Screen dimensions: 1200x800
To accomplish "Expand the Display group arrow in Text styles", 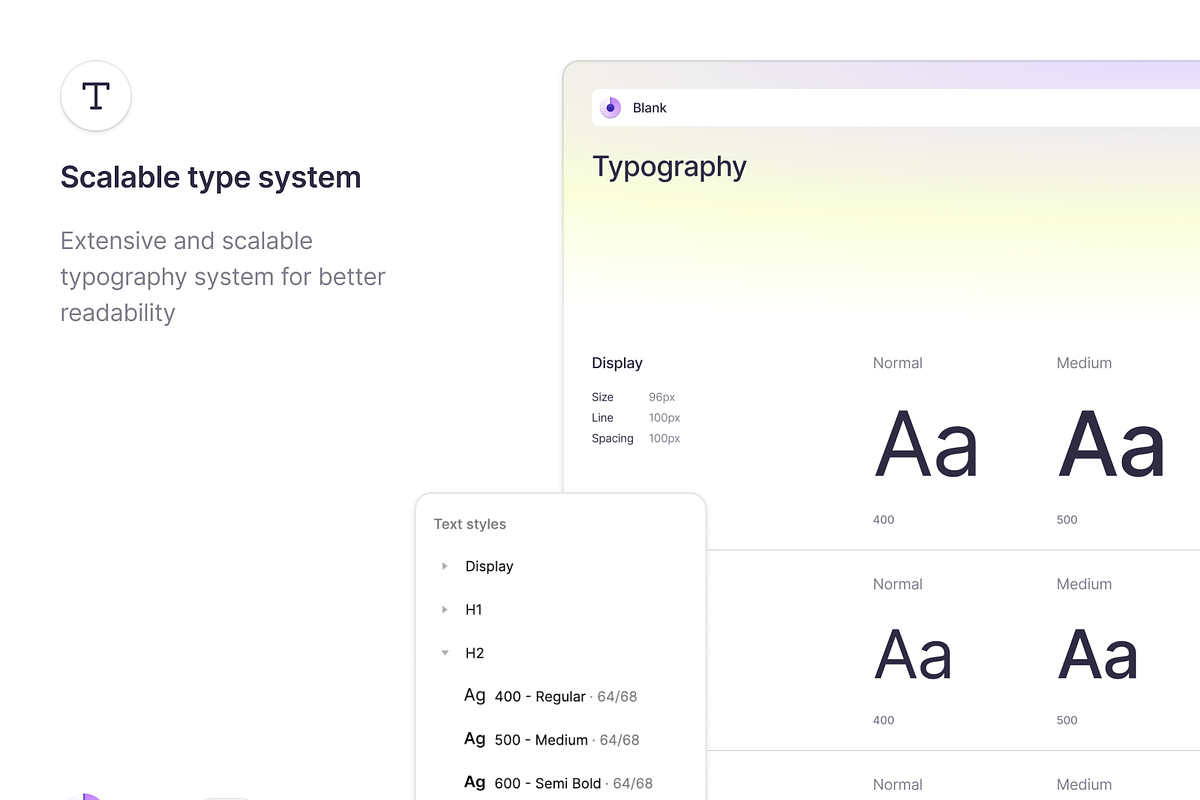I will tap(445, 566).
